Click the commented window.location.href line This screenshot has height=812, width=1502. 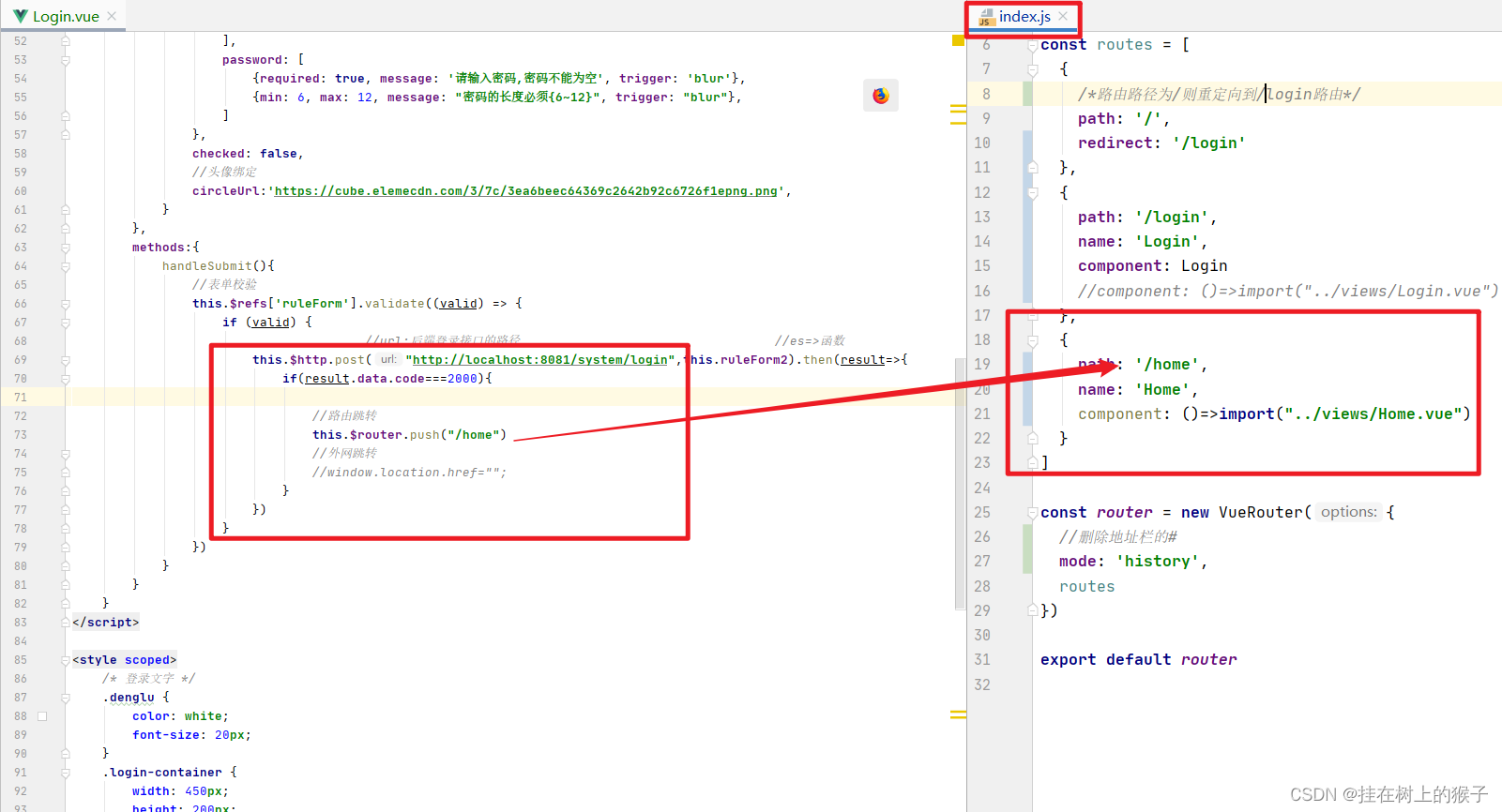409,473
